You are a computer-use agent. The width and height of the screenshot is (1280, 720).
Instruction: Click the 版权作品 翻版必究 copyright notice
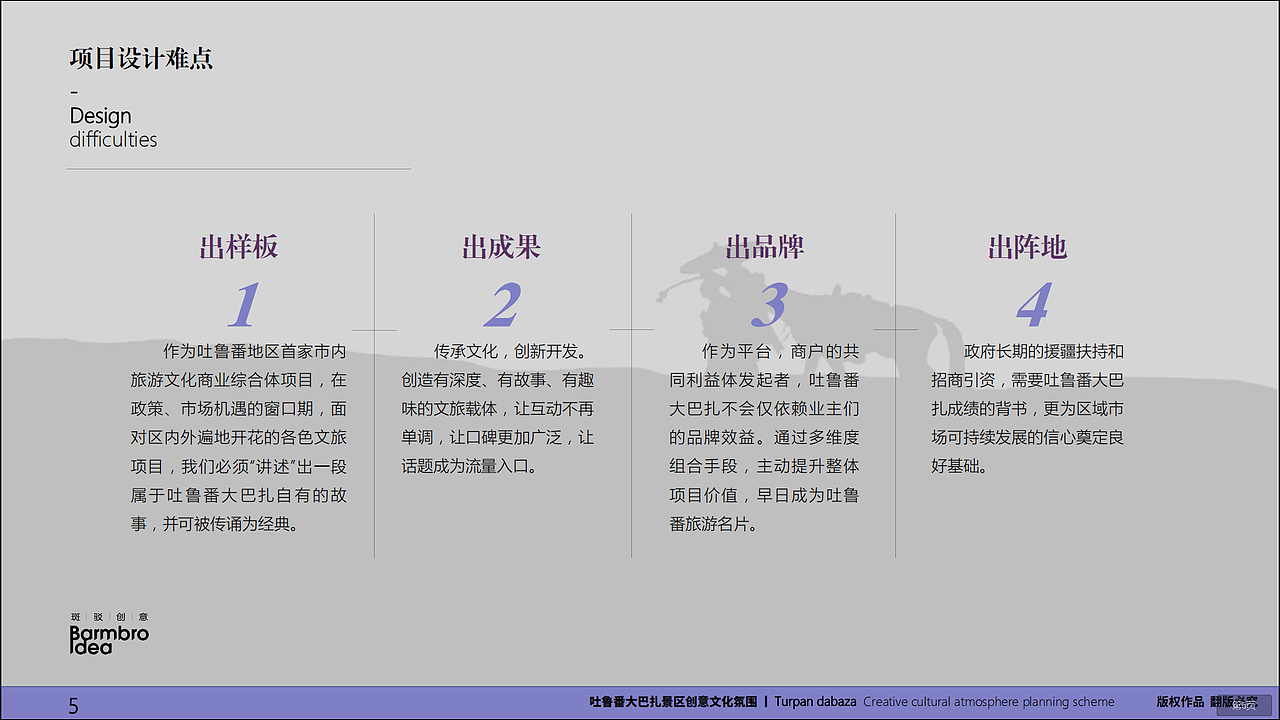[x=1207, y=702]
